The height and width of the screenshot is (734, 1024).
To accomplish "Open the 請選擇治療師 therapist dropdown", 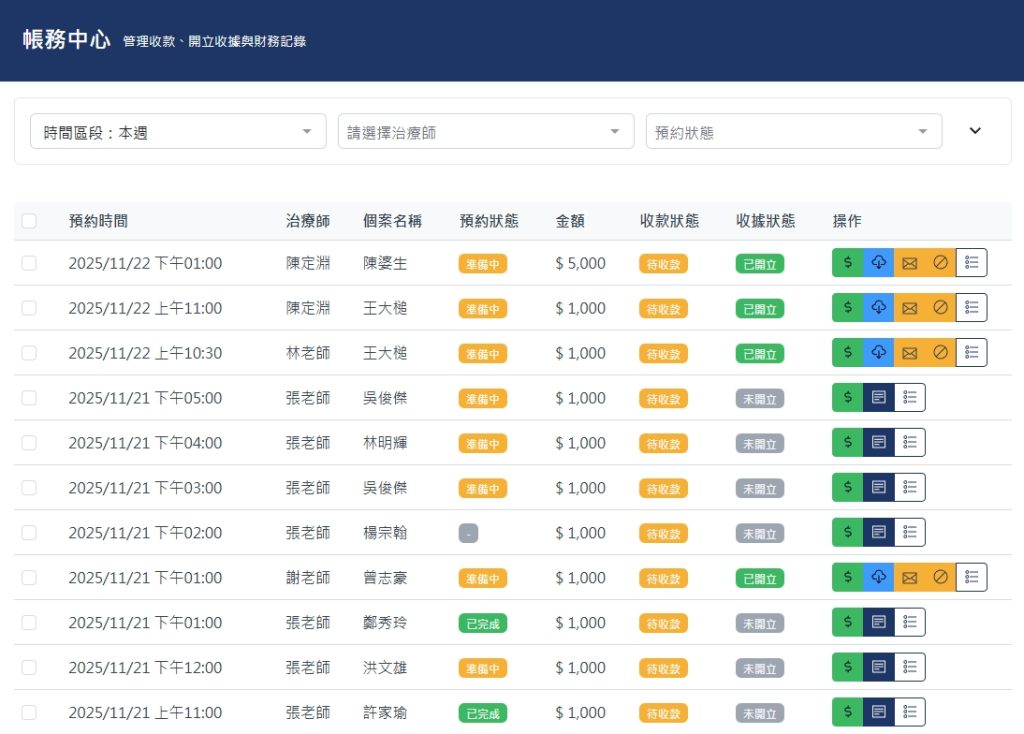I will coord(486,132).
